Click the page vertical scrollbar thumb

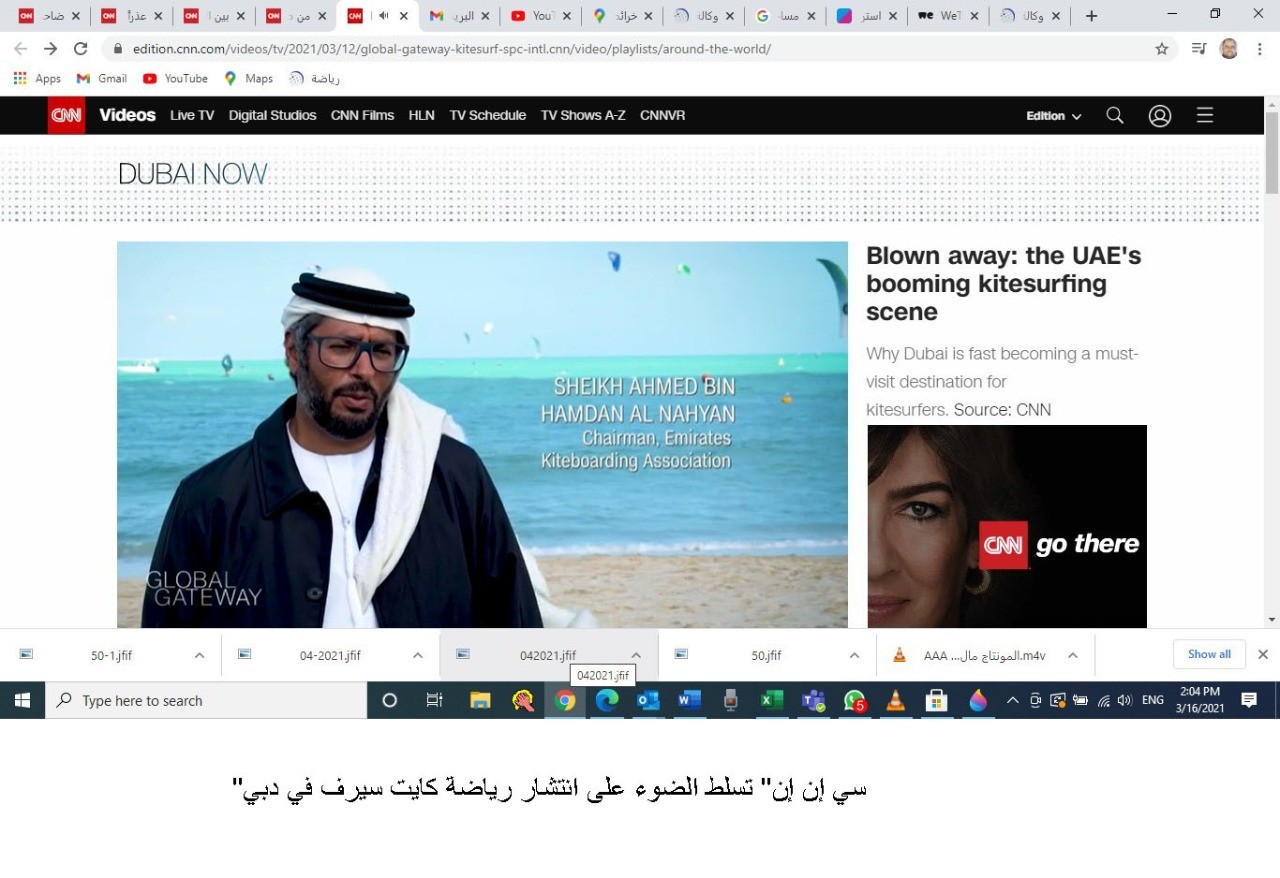[1272, 154]
